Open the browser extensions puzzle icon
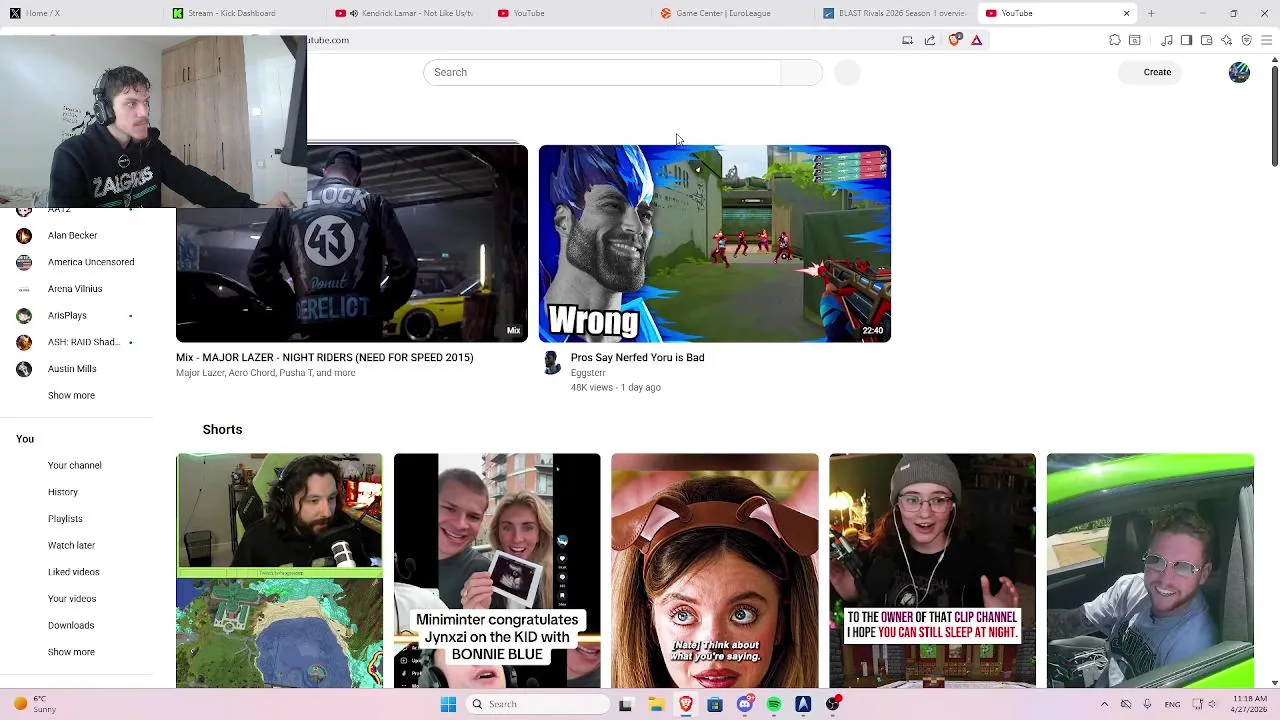 (1115, 40)
